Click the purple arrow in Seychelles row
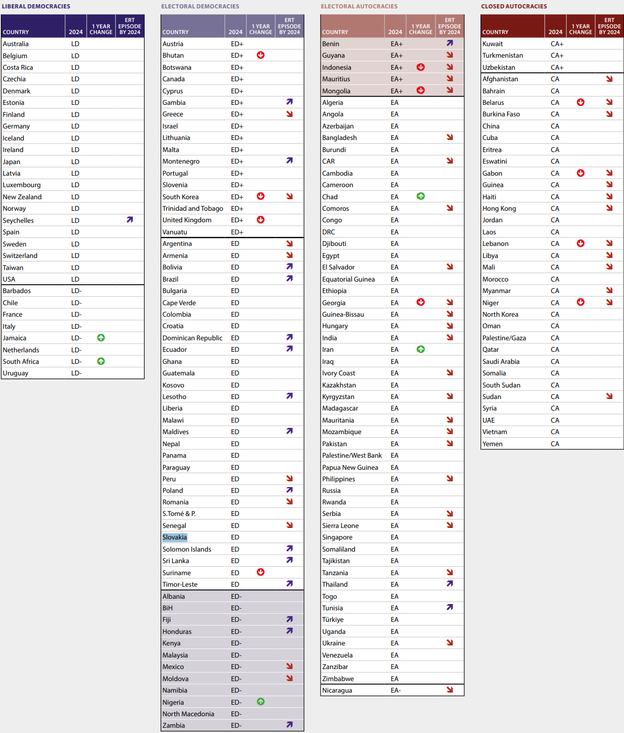The image size is (624, 733). coord(129,220)
